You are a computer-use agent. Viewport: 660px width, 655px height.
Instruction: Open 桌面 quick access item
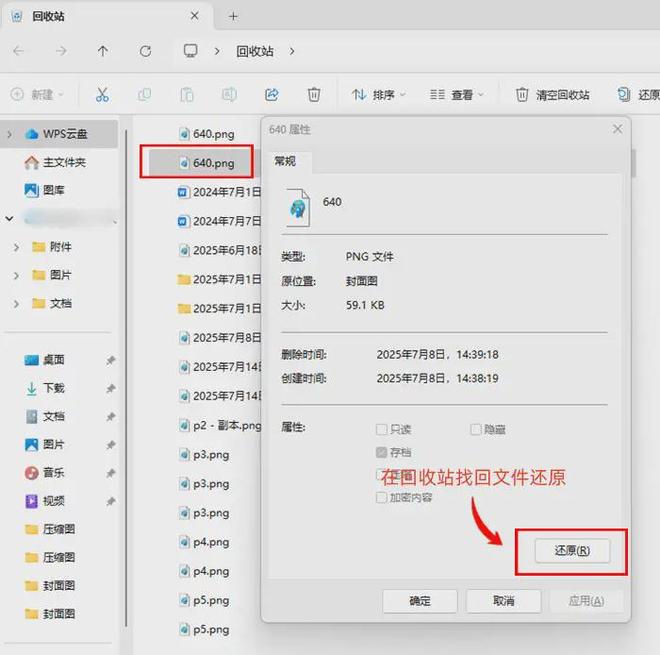pos(45,360)
